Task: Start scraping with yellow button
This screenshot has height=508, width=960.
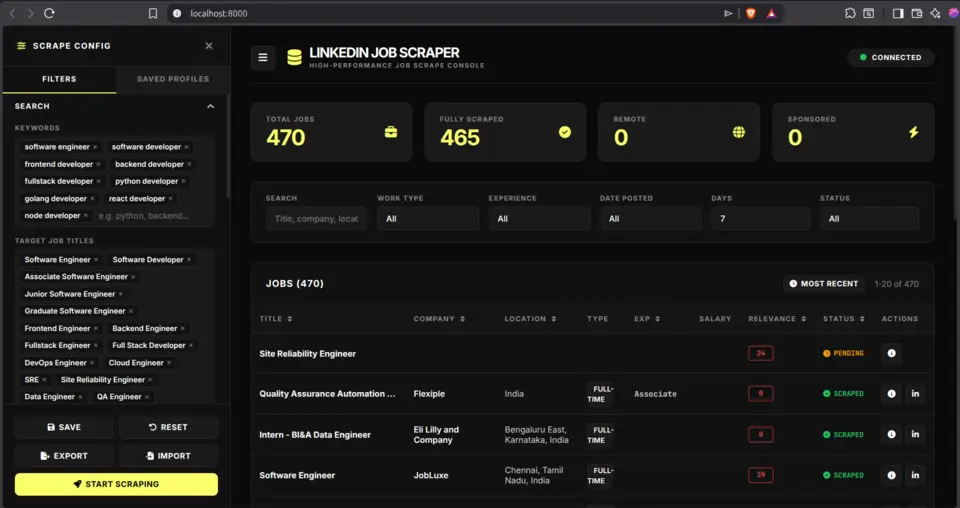Action: (x=116, y=484)
